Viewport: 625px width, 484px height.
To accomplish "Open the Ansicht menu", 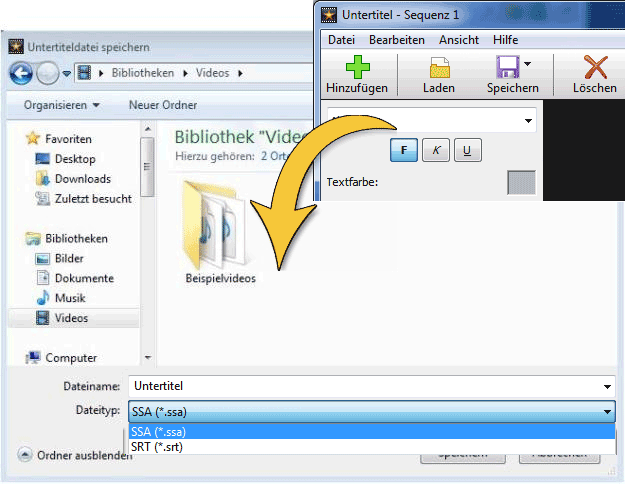I will (x=458, y=40).
